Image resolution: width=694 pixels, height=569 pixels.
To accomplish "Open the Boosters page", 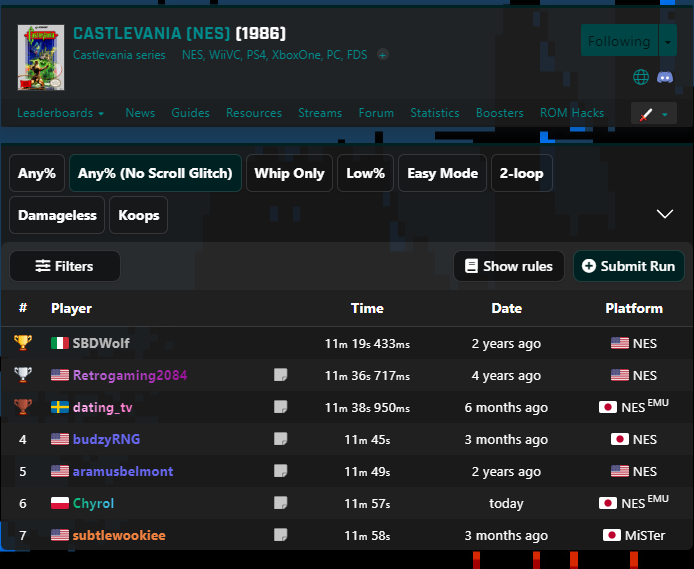I will (x=499, y=113).
